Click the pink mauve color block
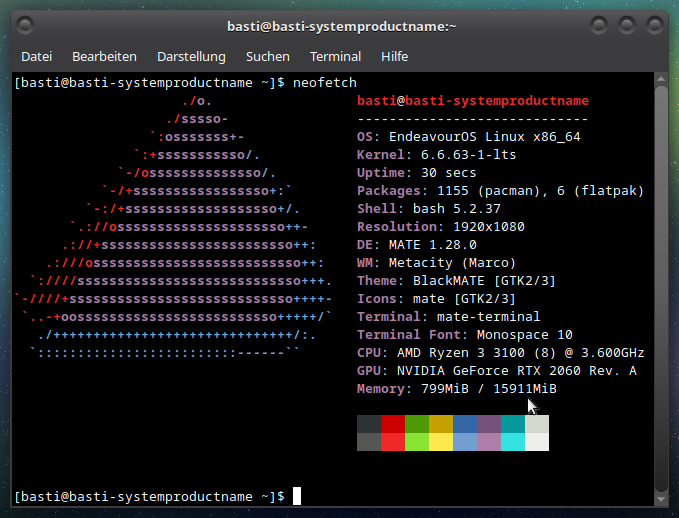679x518 pixels. coord(489,442)
